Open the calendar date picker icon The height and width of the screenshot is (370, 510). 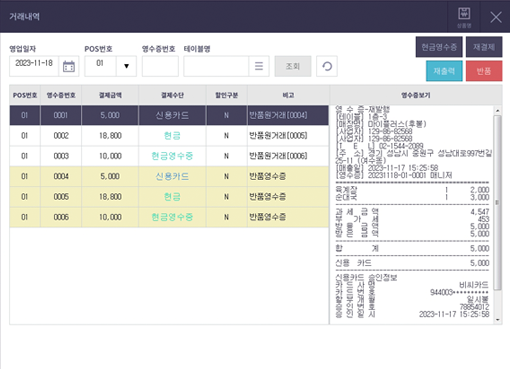click(69, 66)
